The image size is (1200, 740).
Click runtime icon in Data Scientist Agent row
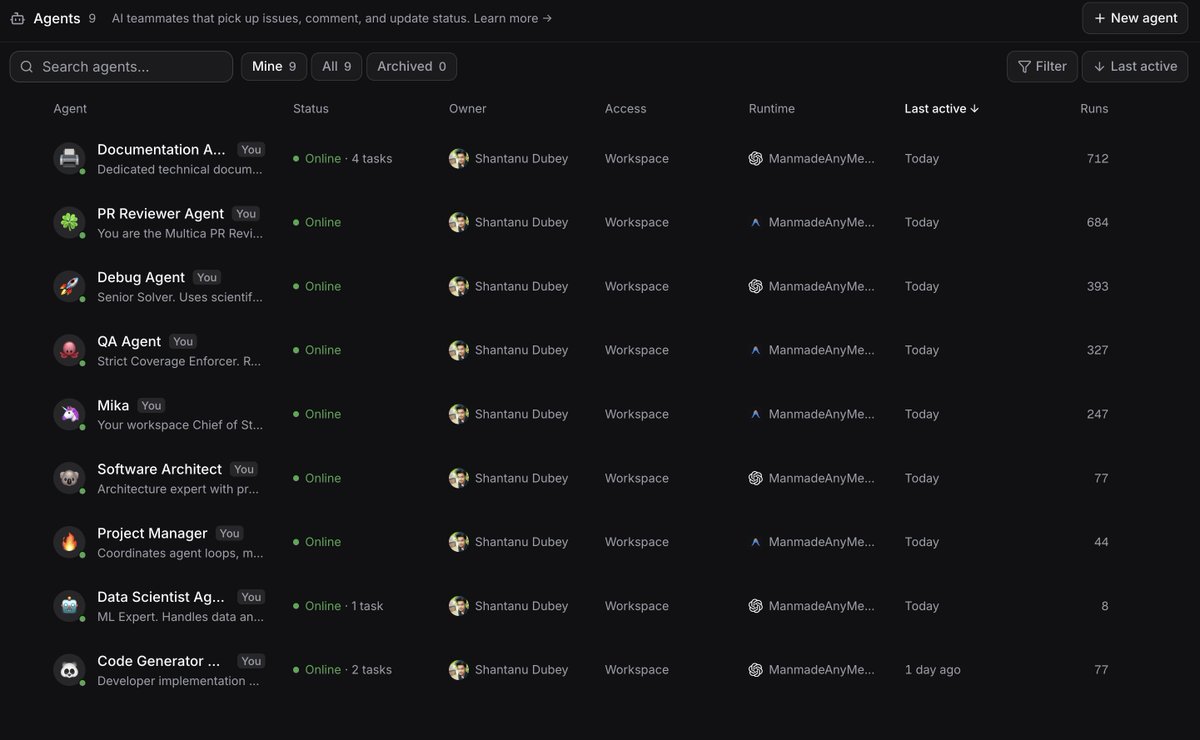pyautogui.click(x=756, y=606)
